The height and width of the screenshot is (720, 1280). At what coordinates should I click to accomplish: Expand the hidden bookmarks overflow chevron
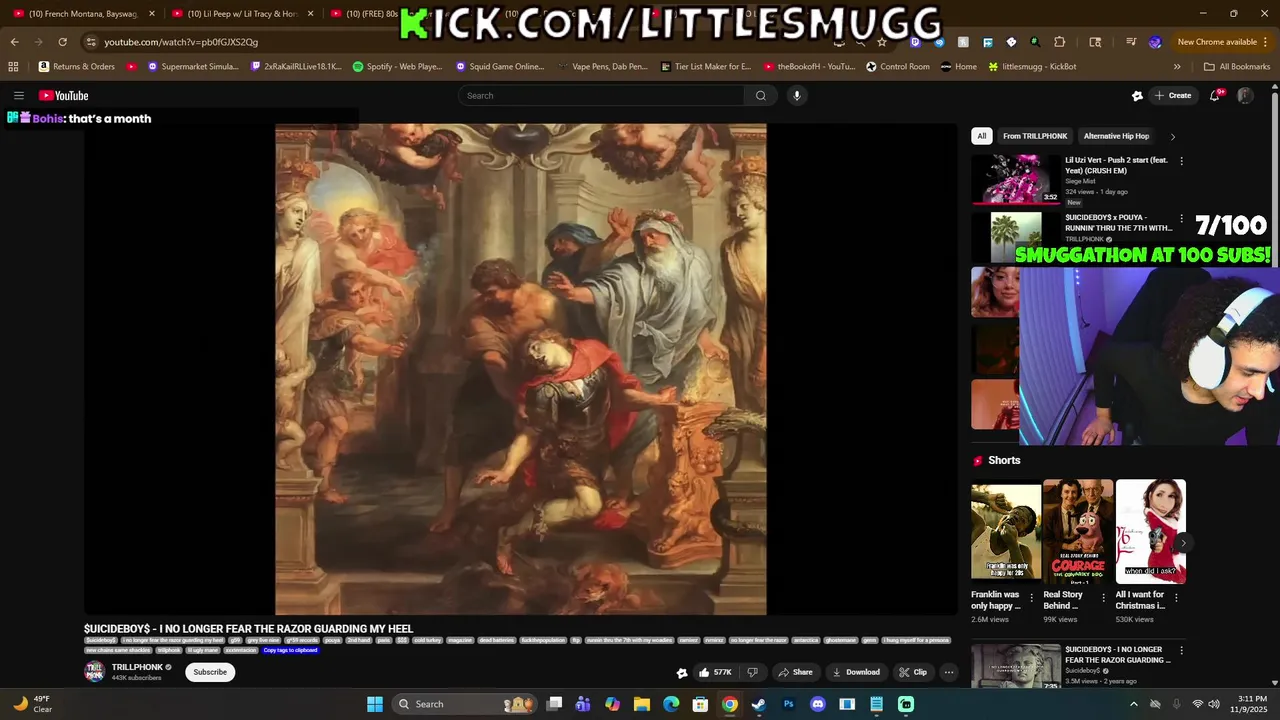(x=1177, y=67)
